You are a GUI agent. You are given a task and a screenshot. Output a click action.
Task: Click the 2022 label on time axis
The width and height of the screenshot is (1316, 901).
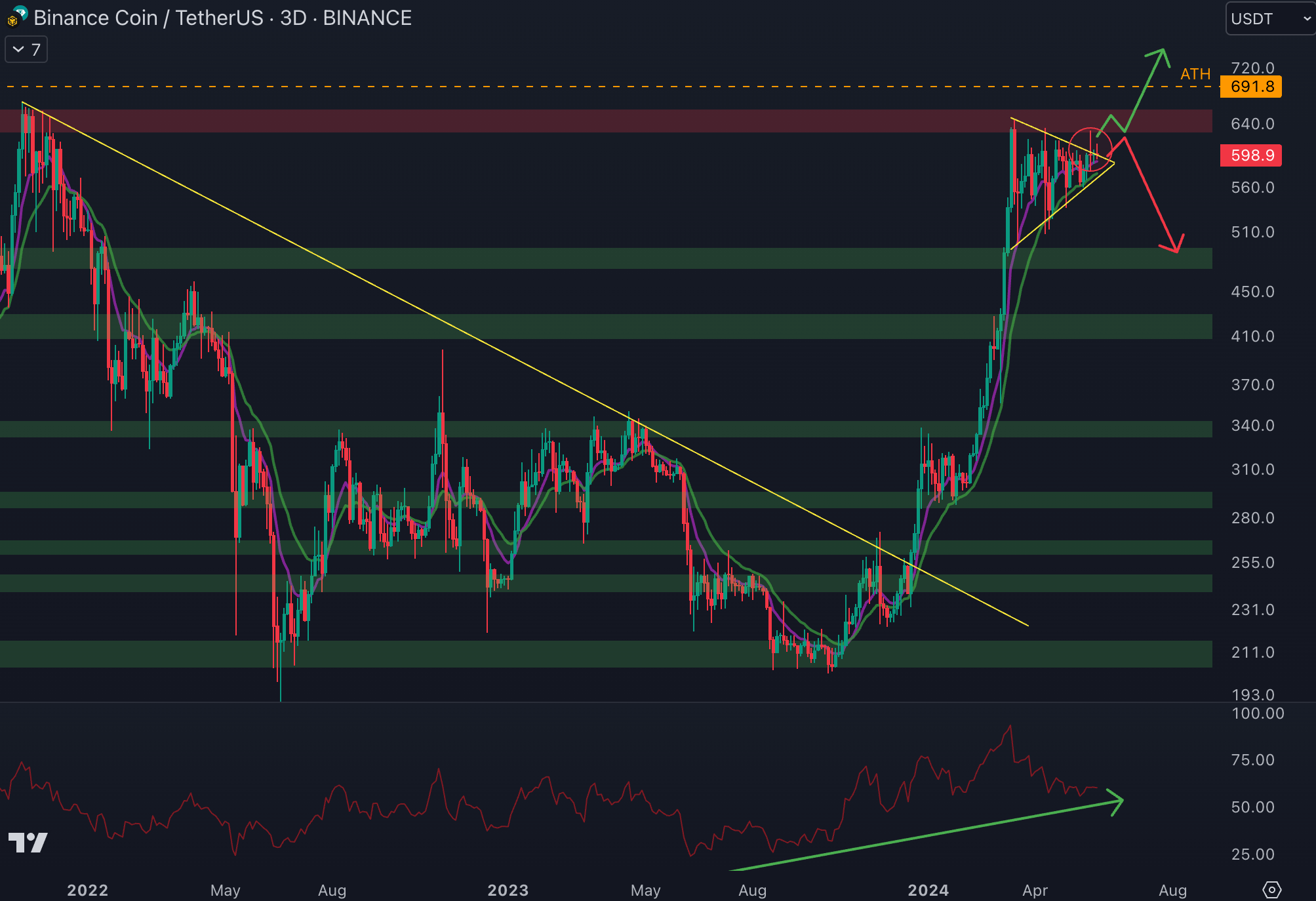pos(87,890)
